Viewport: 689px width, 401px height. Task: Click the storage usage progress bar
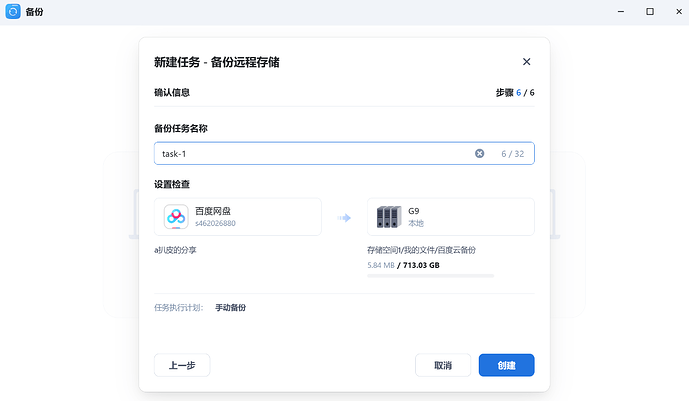pyautogui.click(x=430, y=275)
